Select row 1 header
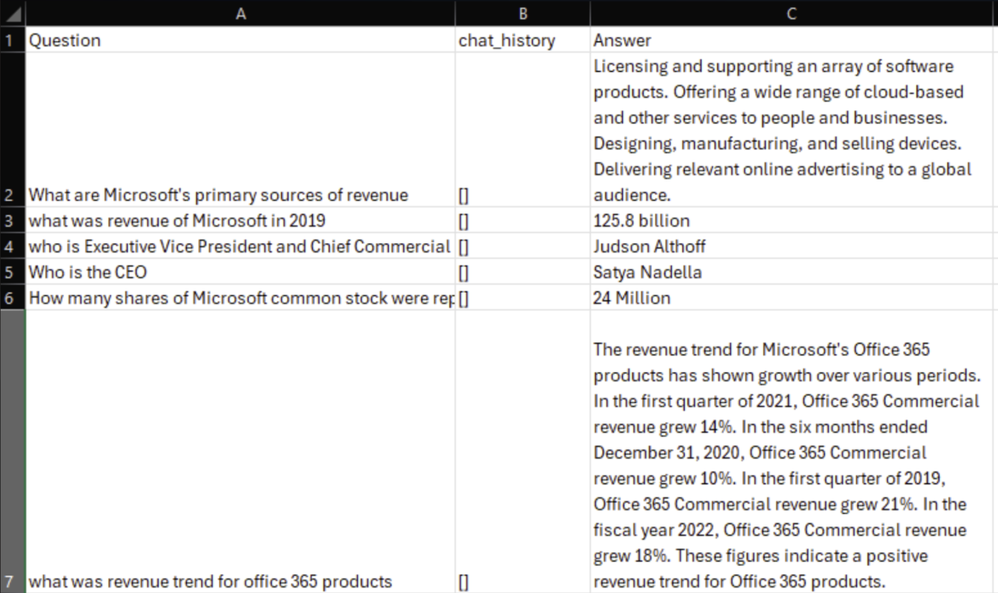The height and width of the screenshot is (593, 998). click(12, 40)
